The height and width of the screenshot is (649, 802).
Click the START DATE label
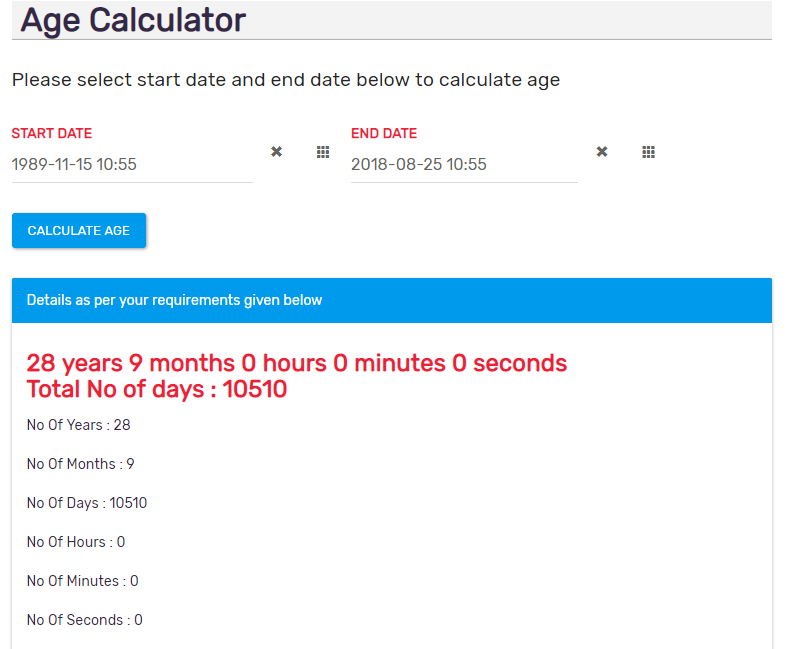52,133
